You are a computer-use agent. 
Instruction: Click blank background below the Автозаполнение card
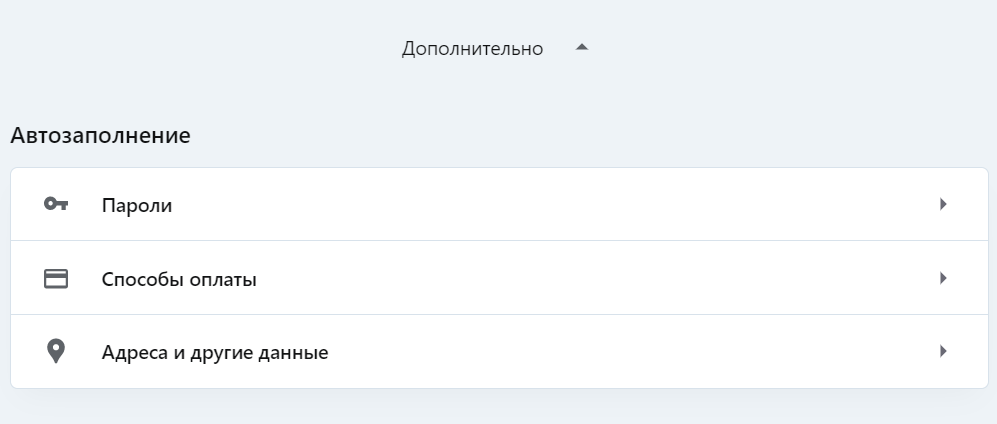(500, 408)
